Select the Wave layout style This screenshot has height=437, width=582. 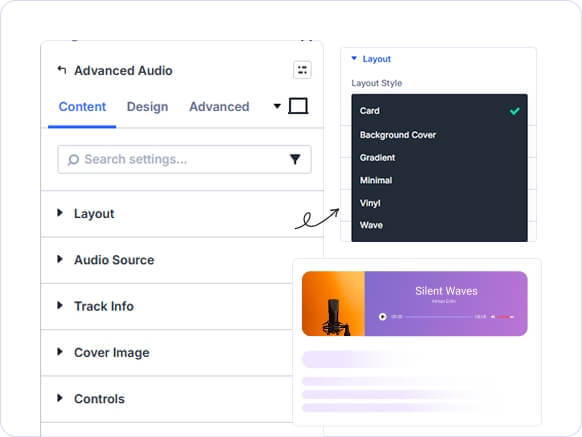439,225
